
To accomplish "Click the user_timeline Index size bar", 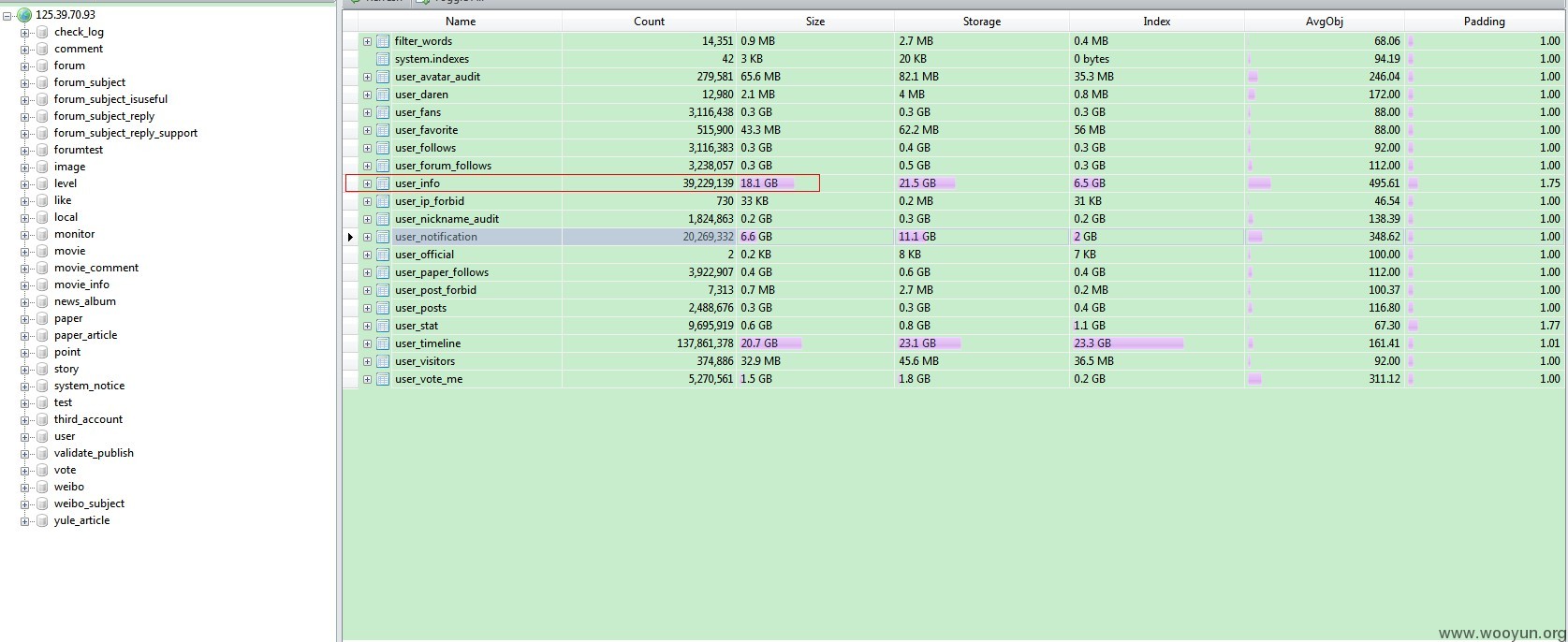I will pyautogui.click(x=1128, y=343).
